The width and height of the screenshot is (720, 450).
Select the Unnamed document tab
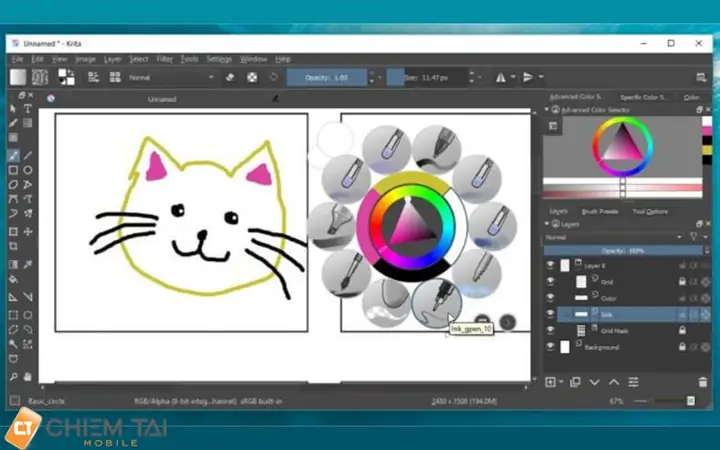[x=162, y=99]
